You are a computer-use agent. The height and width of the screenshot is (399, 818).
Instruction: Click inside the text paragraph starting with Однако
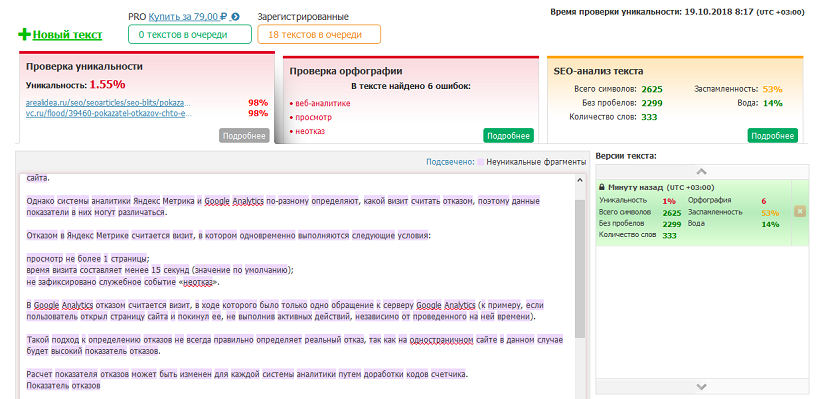[283, 207]
